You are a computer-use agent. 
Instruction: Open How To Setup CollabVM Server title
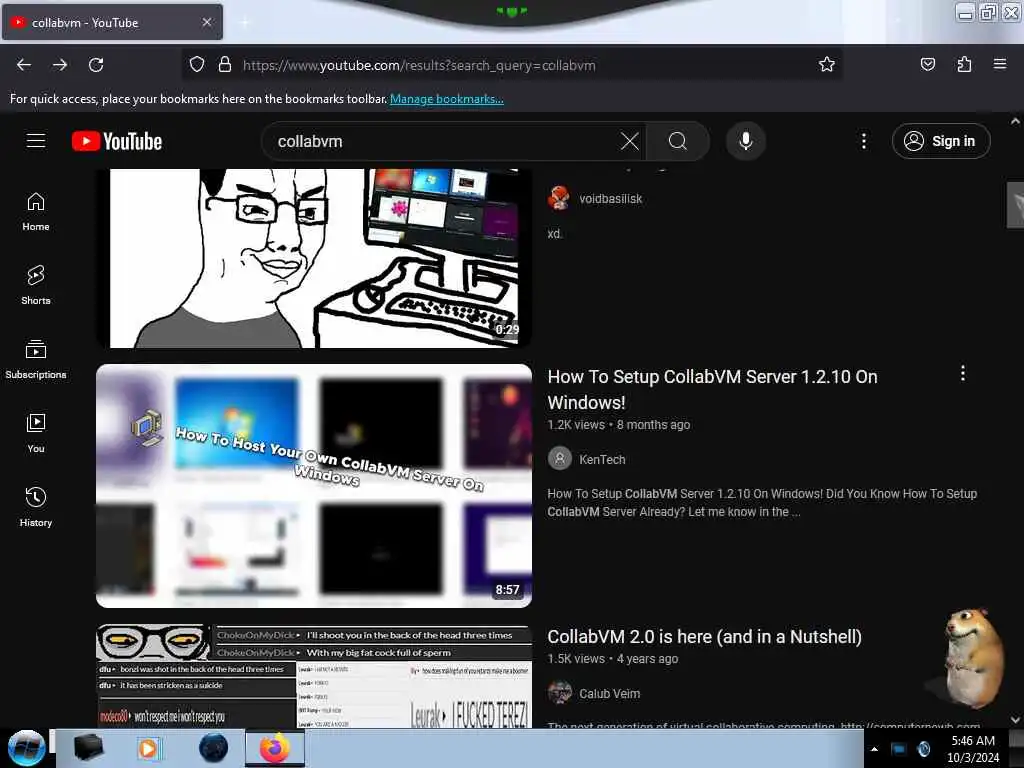click(712, 389)
